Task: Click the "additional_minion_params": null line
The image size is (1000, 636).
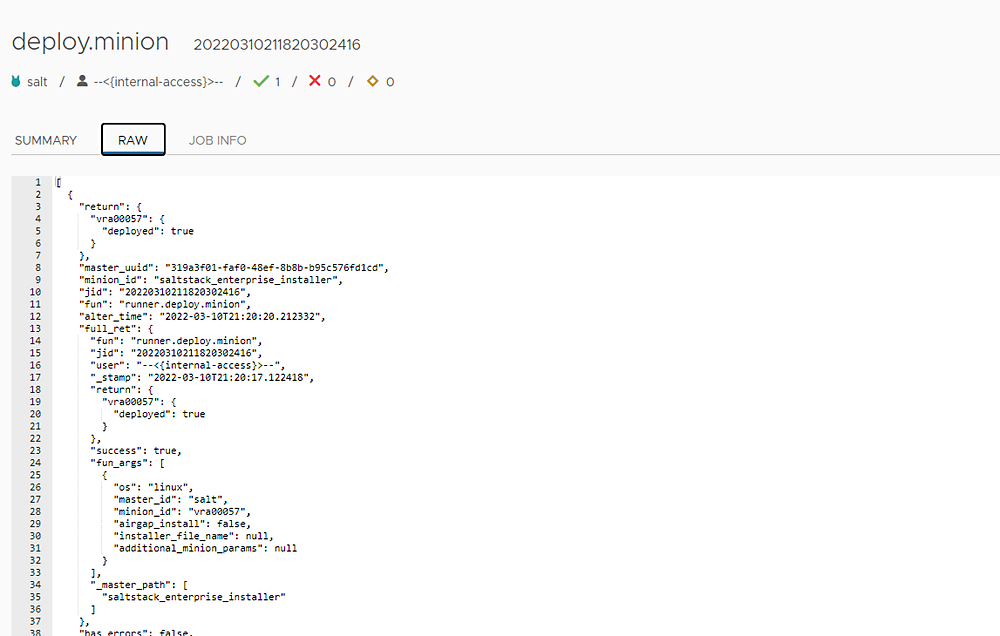Action: pos(205,548)
